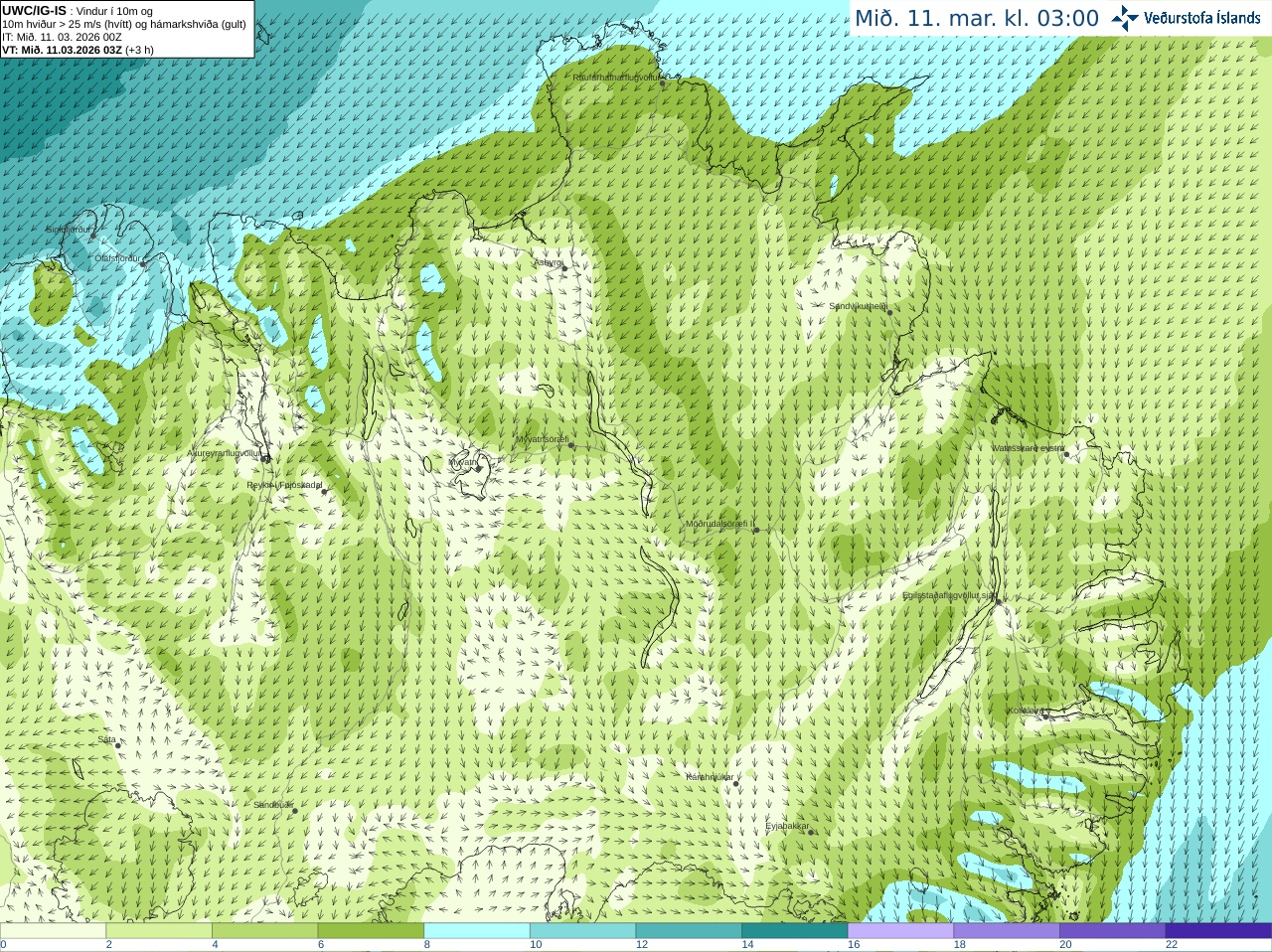
Task: Click the Eyjabakkar station label
Action: (x=787, y=826)
